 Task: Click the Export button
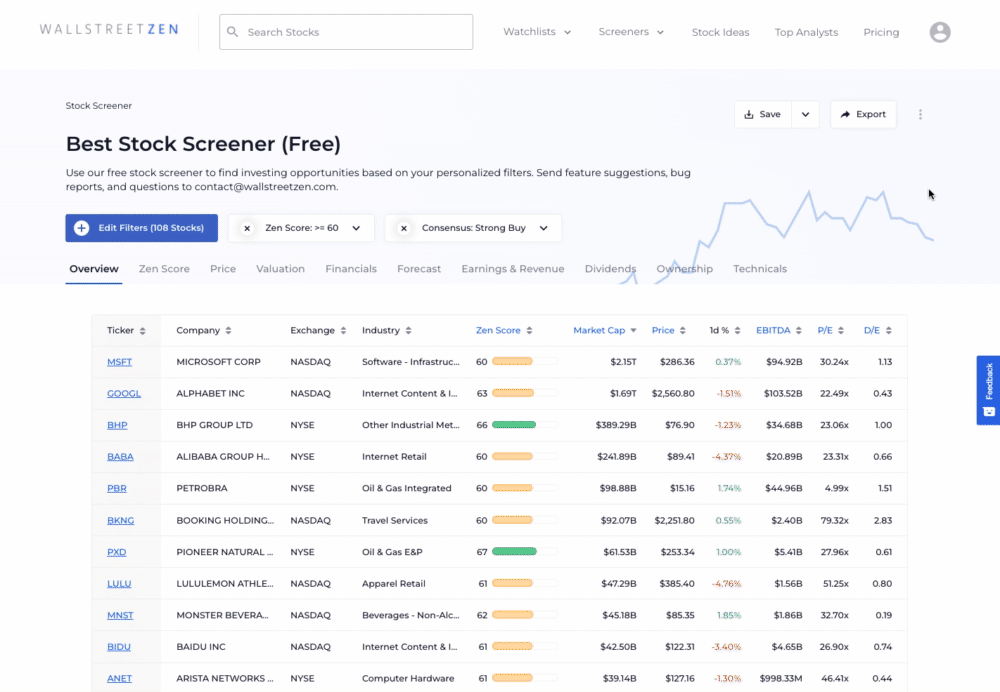(863, 114)
